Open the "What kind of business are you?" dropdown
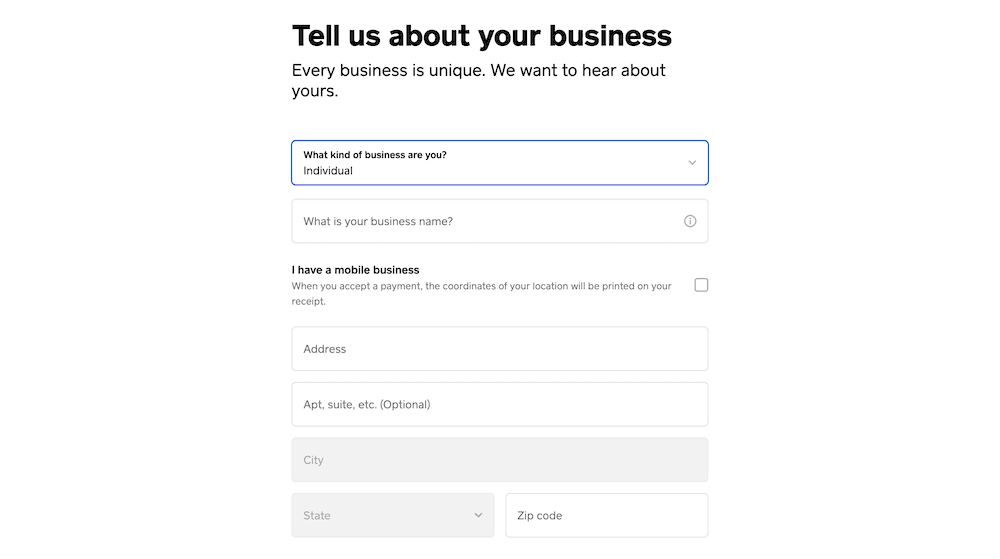This screenshot has height=559, width=1000. [x=500, y=163]
